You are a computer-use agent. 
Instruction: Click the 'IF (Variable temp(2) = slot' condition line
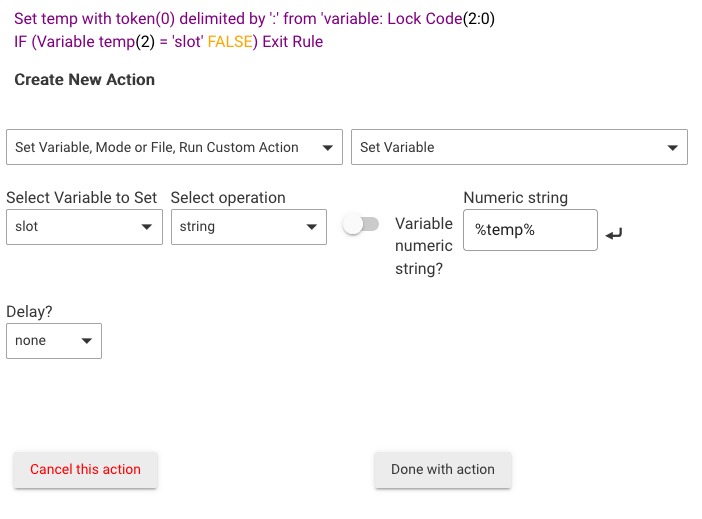click(169, 42)
